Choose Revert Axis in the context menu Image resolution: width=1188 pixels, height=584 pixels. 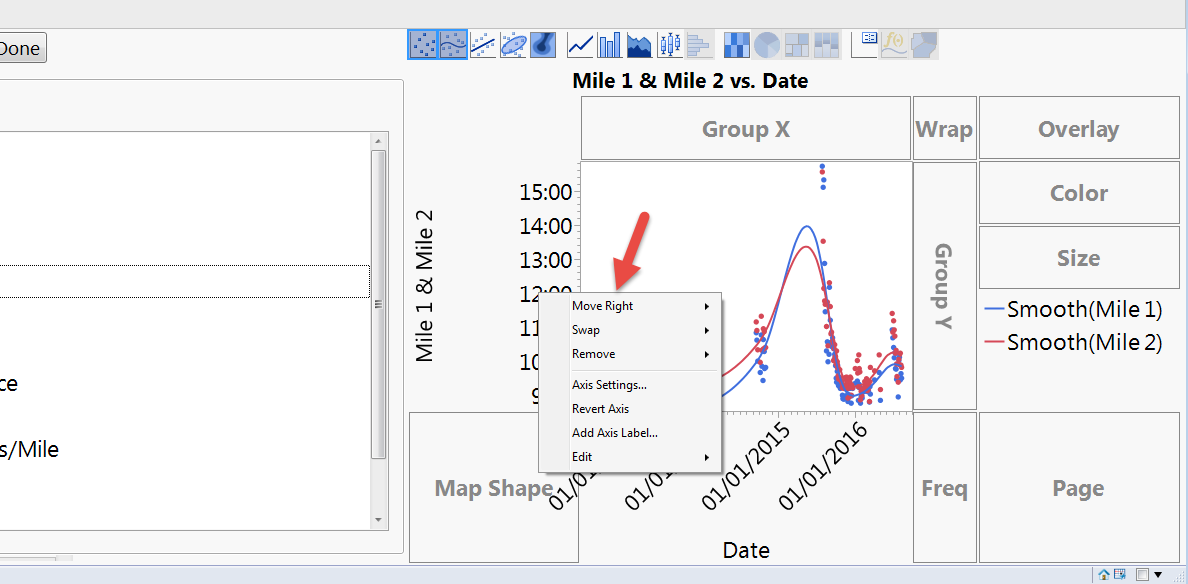(x=601, y=408)
